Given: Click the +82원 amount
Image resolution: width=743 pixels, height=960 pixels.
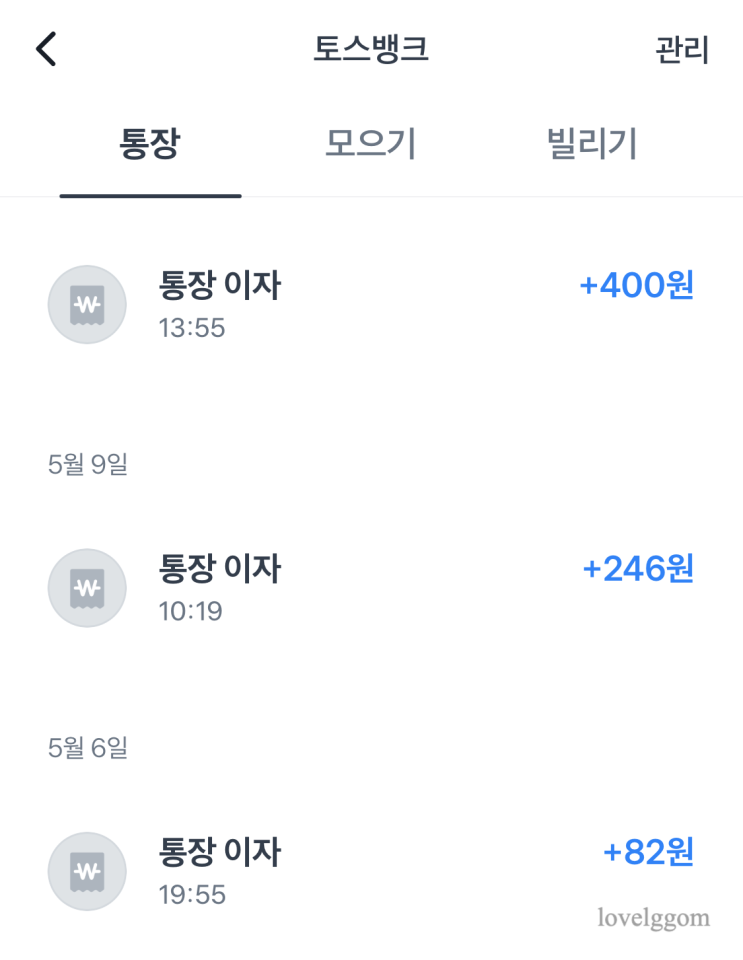Looking at the screenshot, I should 648,853.
